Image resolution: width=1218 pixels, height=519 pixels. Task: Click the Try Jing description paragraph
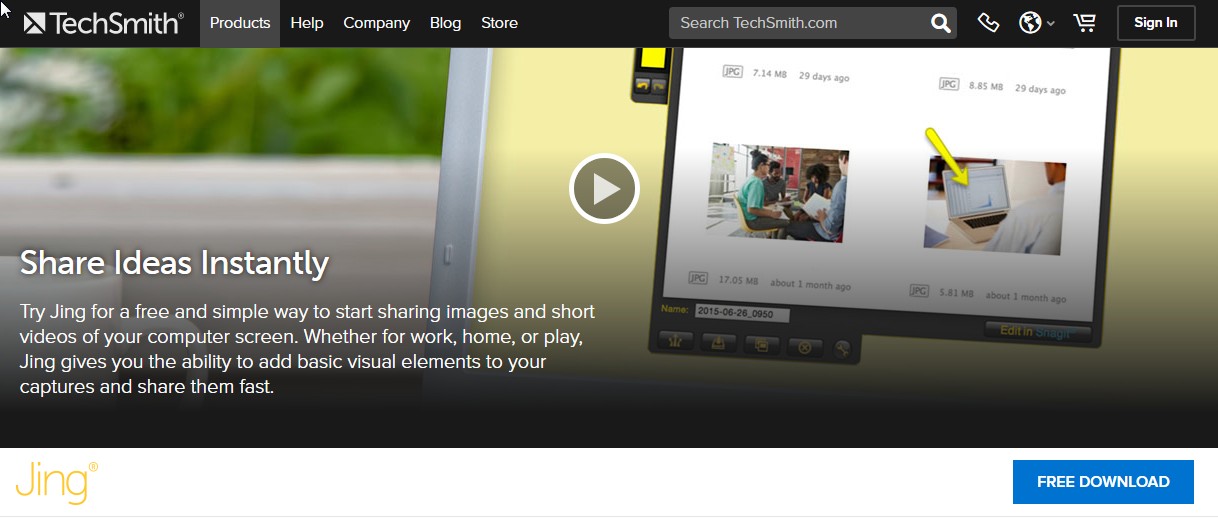pos(307,349)
